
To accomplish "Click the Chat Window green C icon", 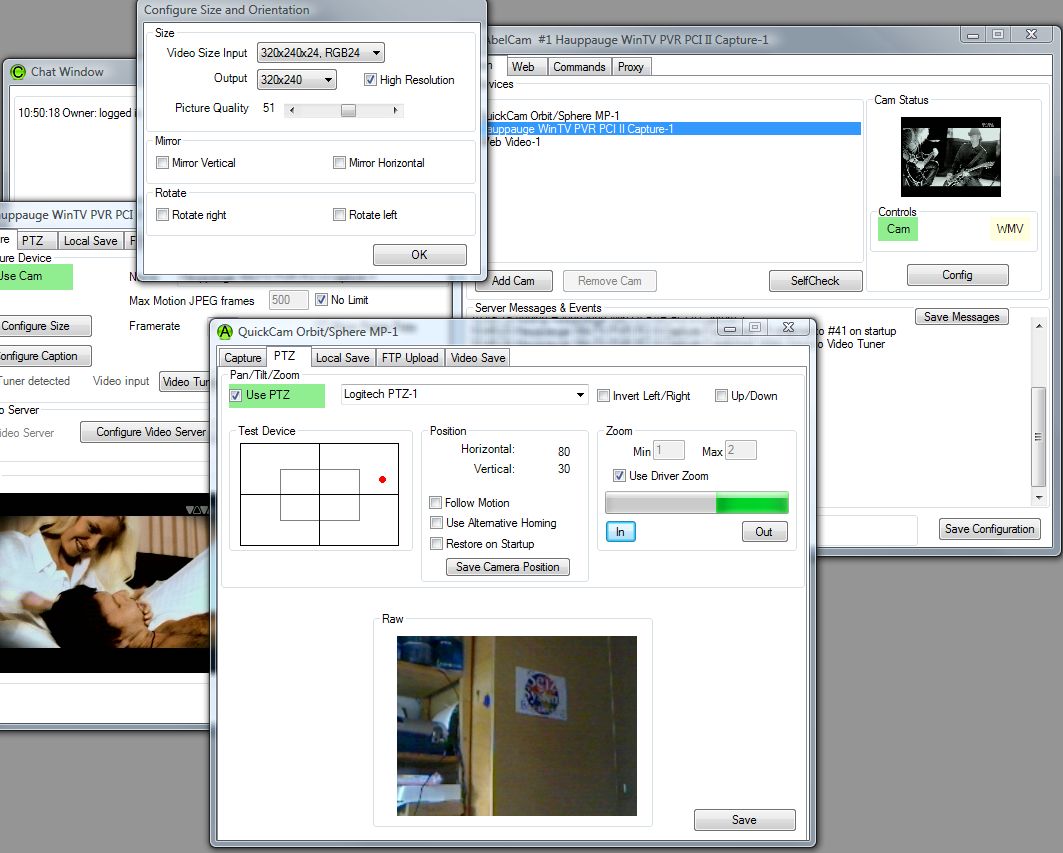I will [18, 72].
